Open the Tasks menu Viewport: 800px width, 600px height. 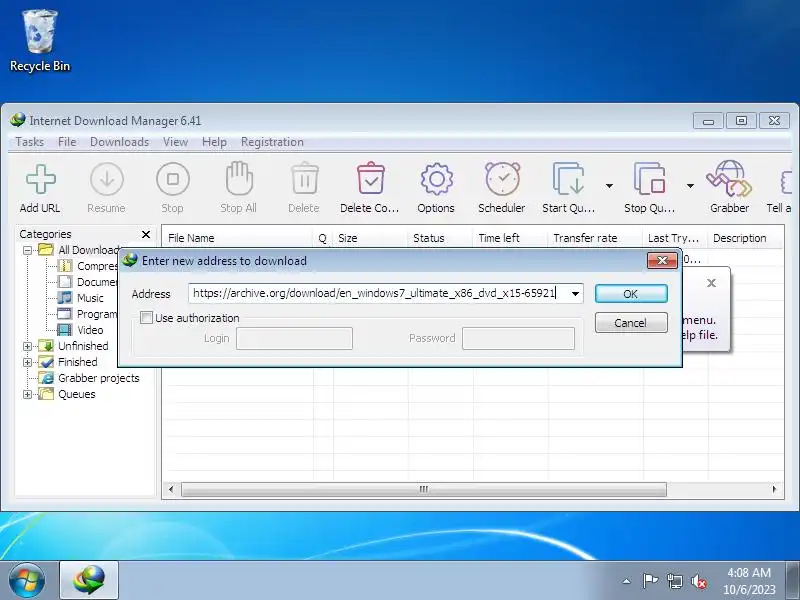(x=30, y=142)
